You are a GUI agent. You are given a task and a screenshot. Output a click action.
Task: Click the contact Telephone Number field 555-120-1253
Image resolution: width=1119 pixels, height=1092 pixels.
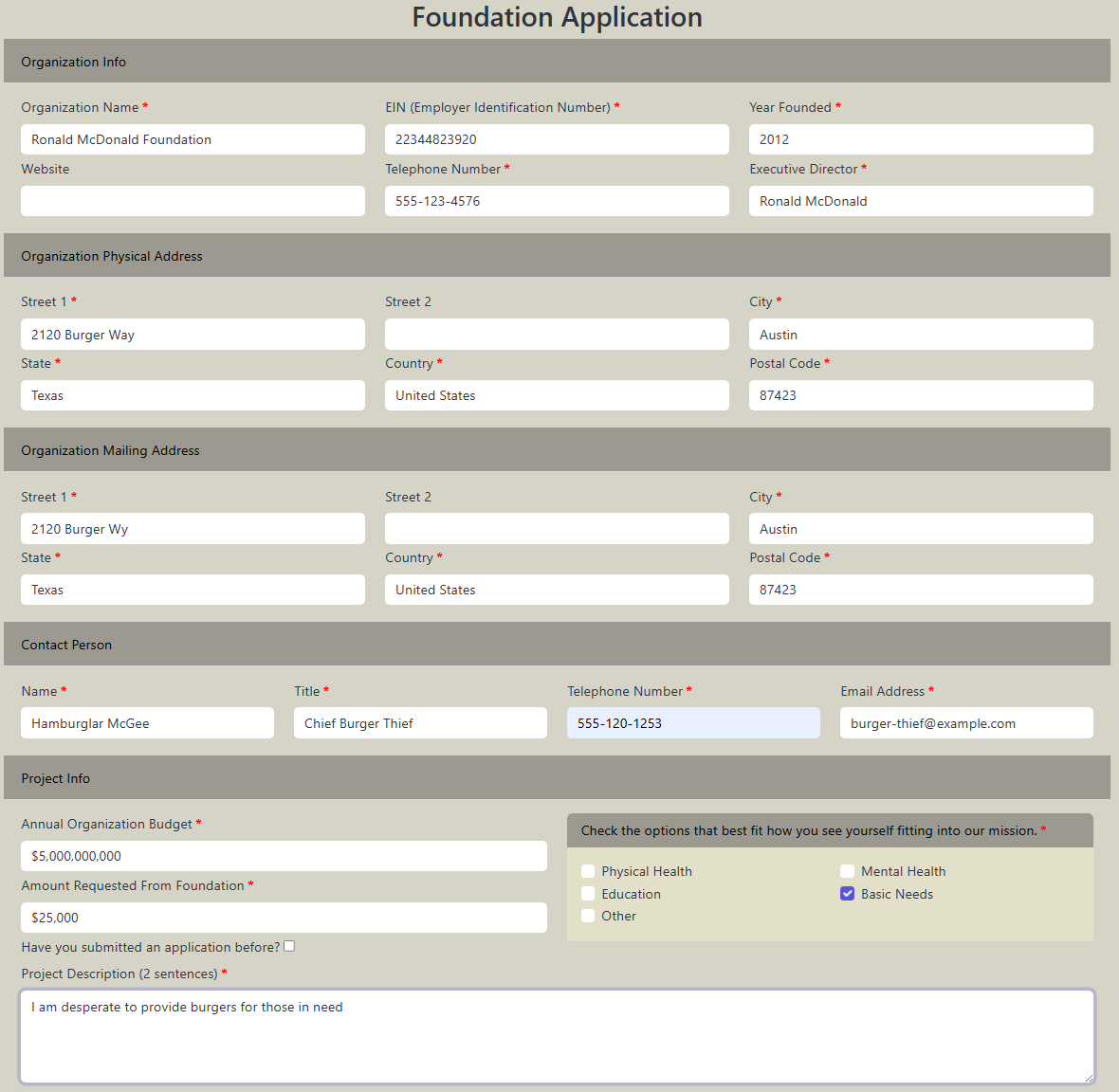pyautogui.click(x=693, y=723)
